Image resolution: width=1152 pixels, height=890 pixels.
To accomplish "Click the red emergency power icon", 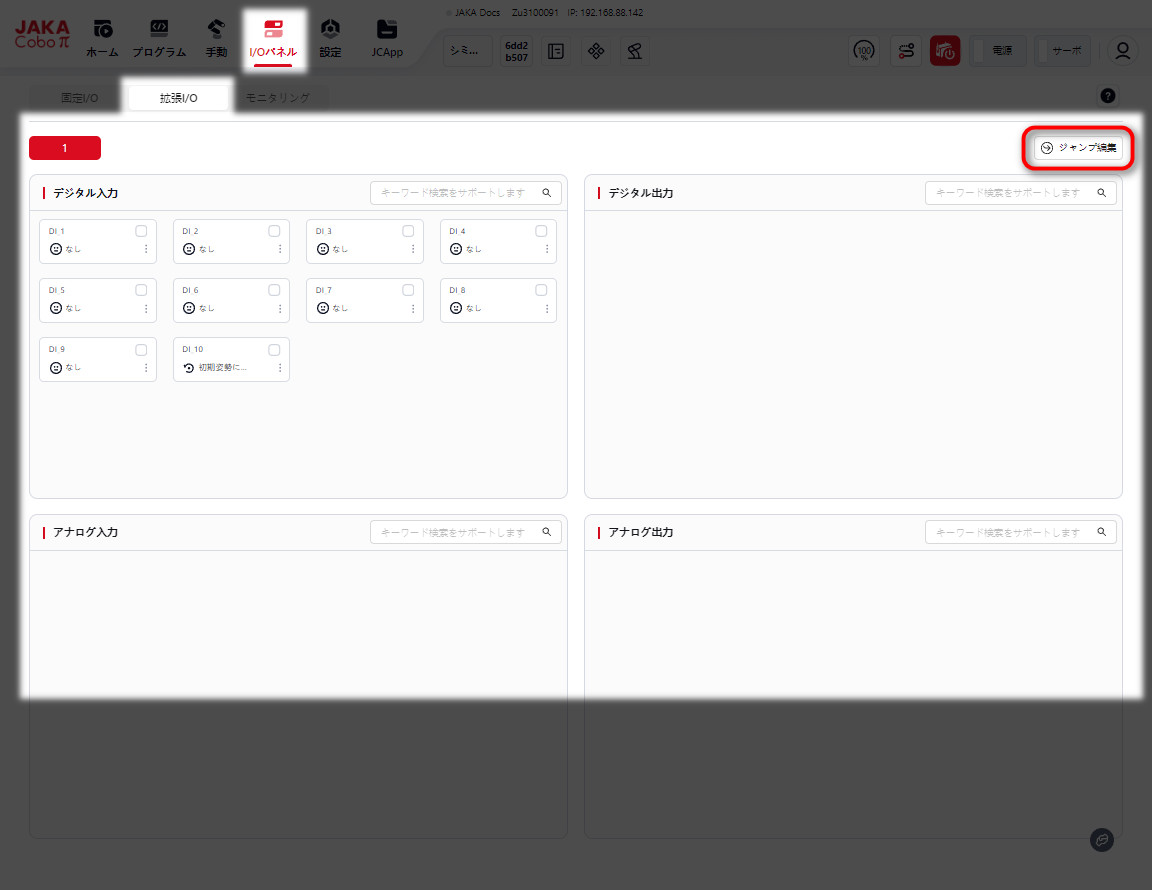I will pos(945,51).
